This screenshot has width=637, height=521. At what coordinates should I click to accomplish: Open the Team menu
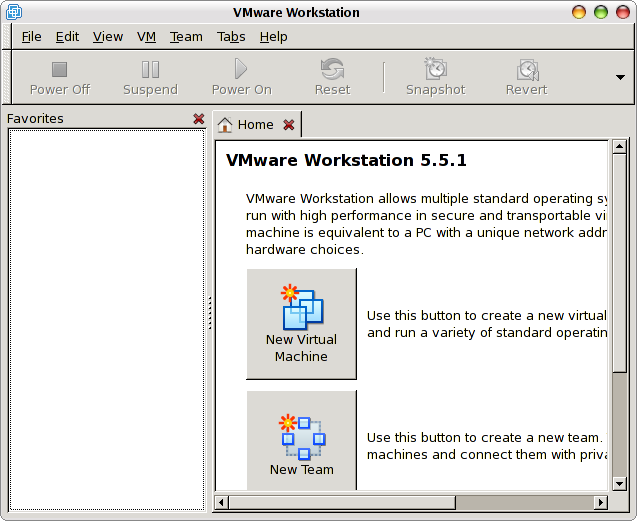(x=186, y=37)
